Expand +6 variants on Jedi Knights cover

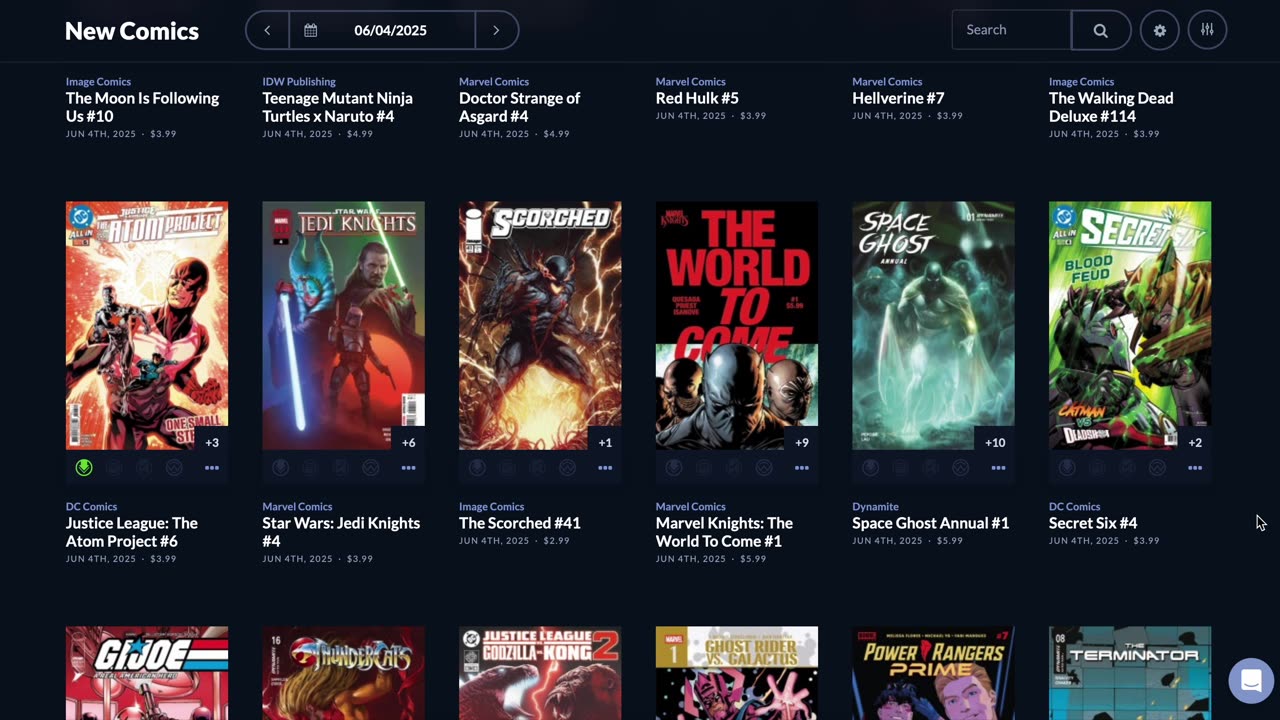click(x=408, y=442)
